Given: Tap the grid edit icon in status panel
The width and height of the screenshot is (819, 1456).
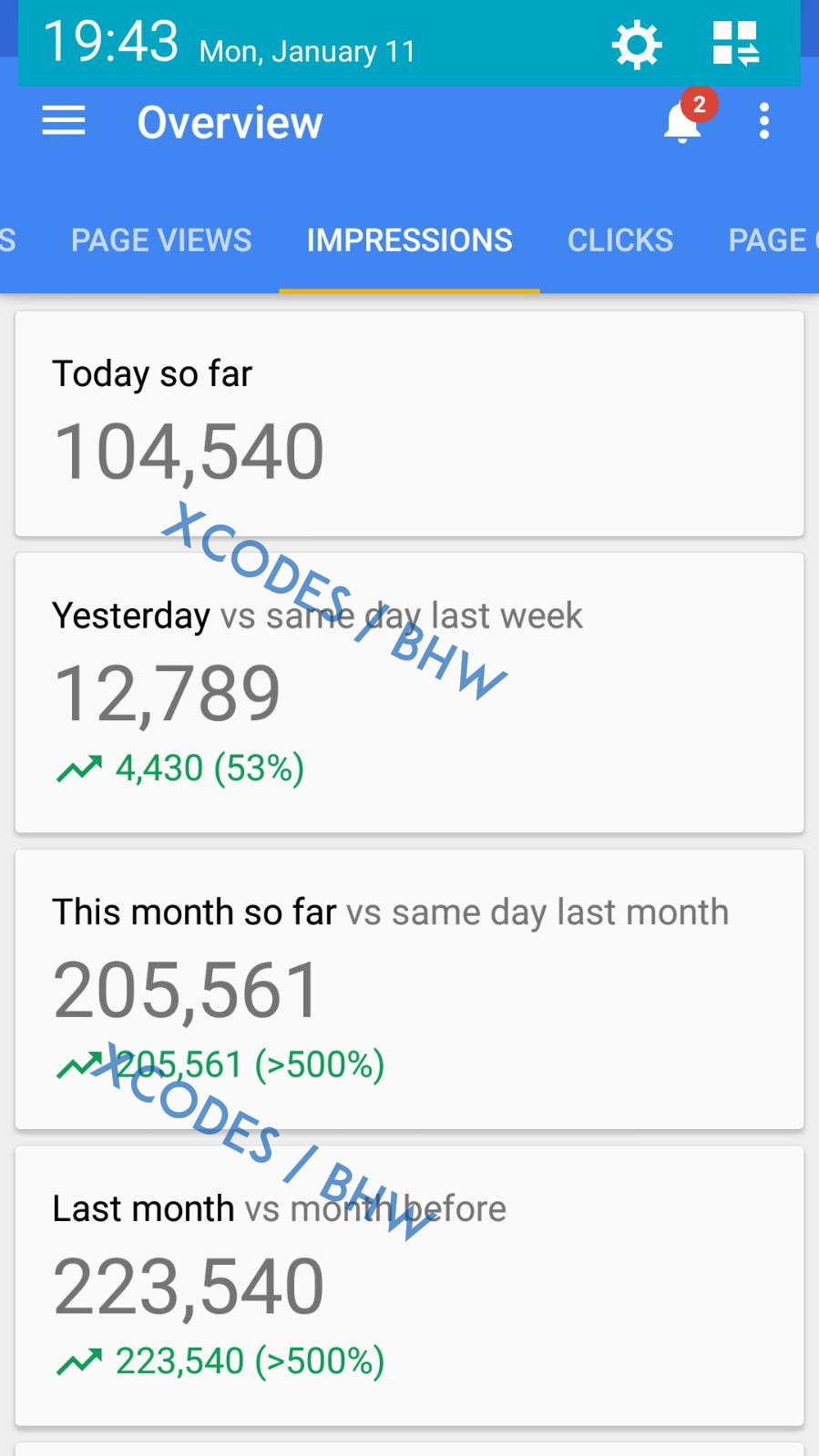Looking at the screenshot, I should [x=735, y=44].
